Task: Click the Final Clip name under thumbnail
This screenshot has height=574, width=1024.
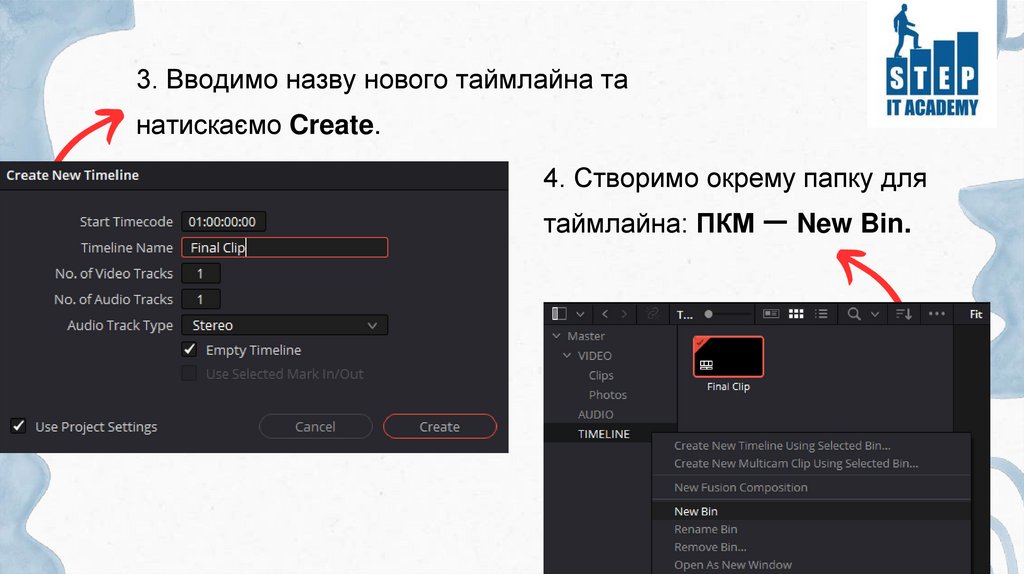Action: 728,387
